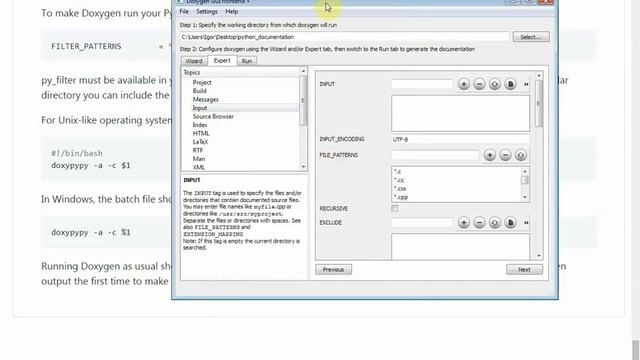Click settings panel scroll down arrow

(x=539, y=256)
